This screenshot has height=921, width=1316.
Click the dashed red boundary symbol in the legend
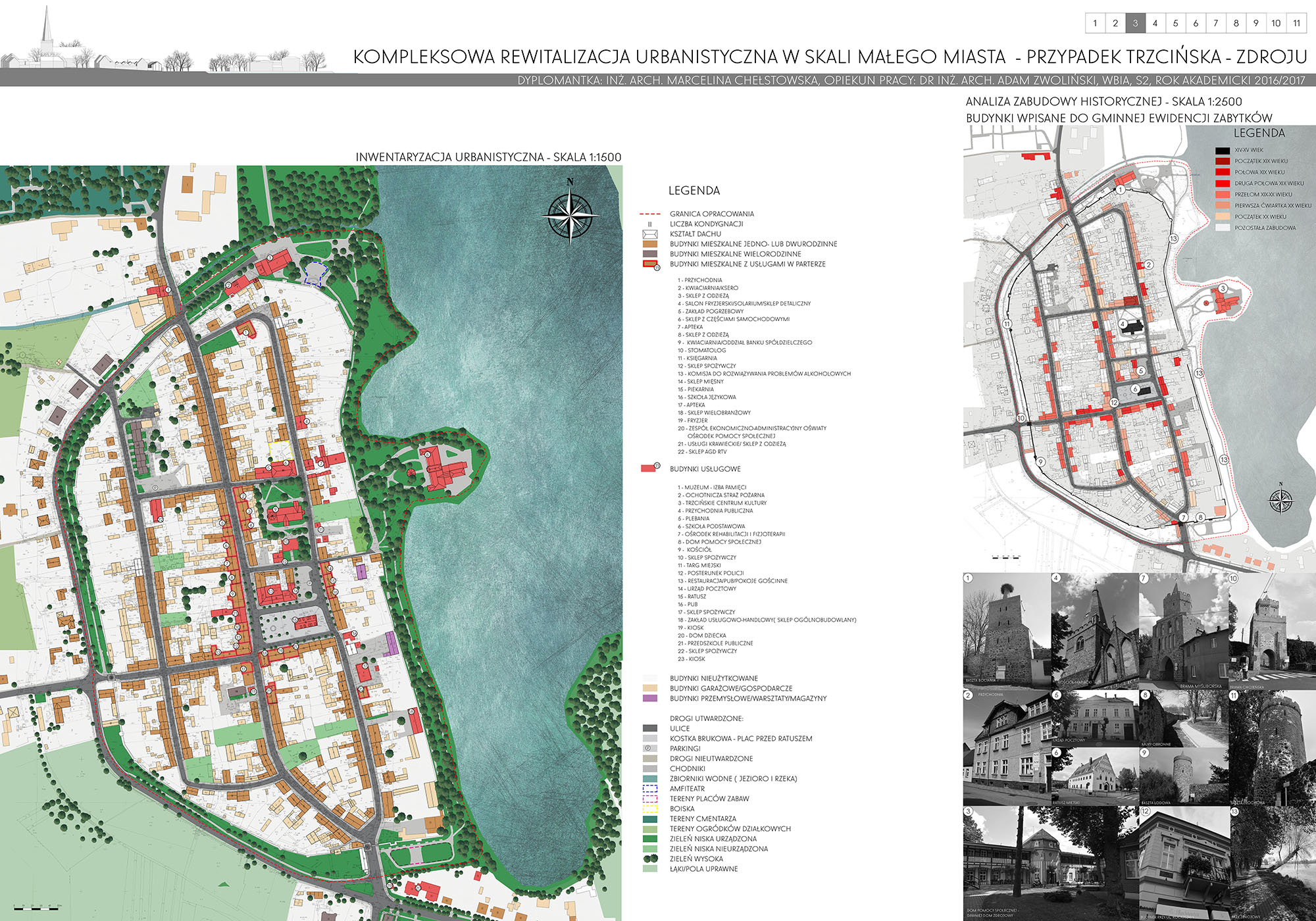pyautogui.click(x=650, y=214)
